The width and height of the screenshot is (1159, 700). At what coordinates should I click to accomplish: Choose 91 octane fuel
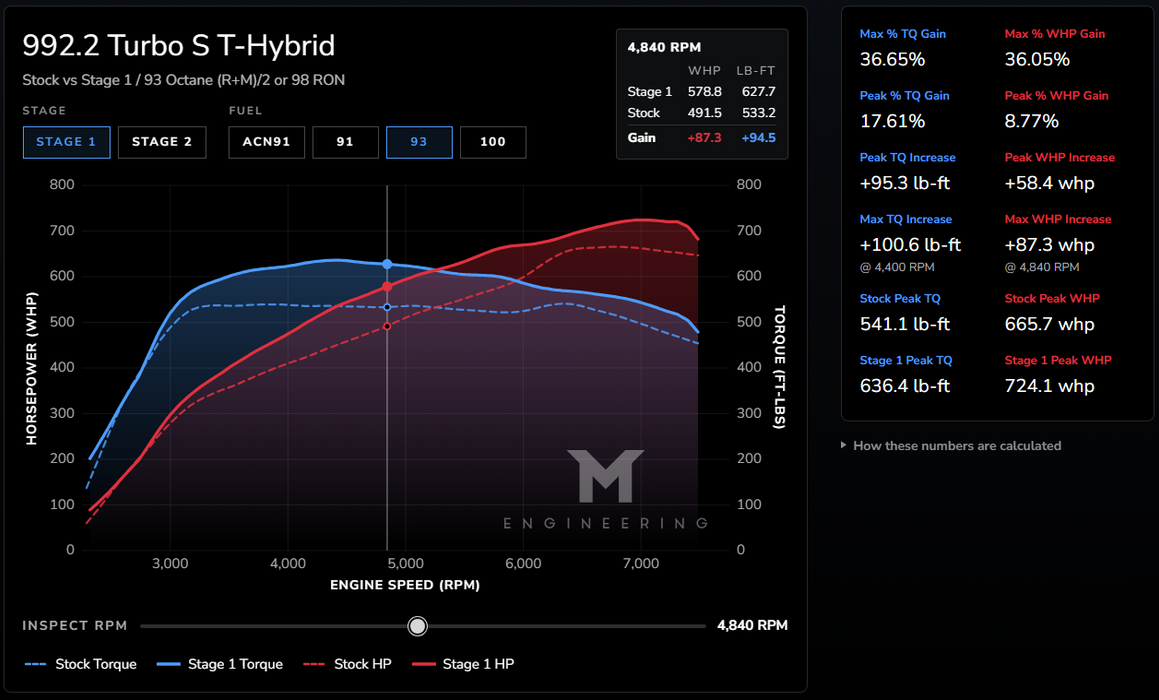345,142
